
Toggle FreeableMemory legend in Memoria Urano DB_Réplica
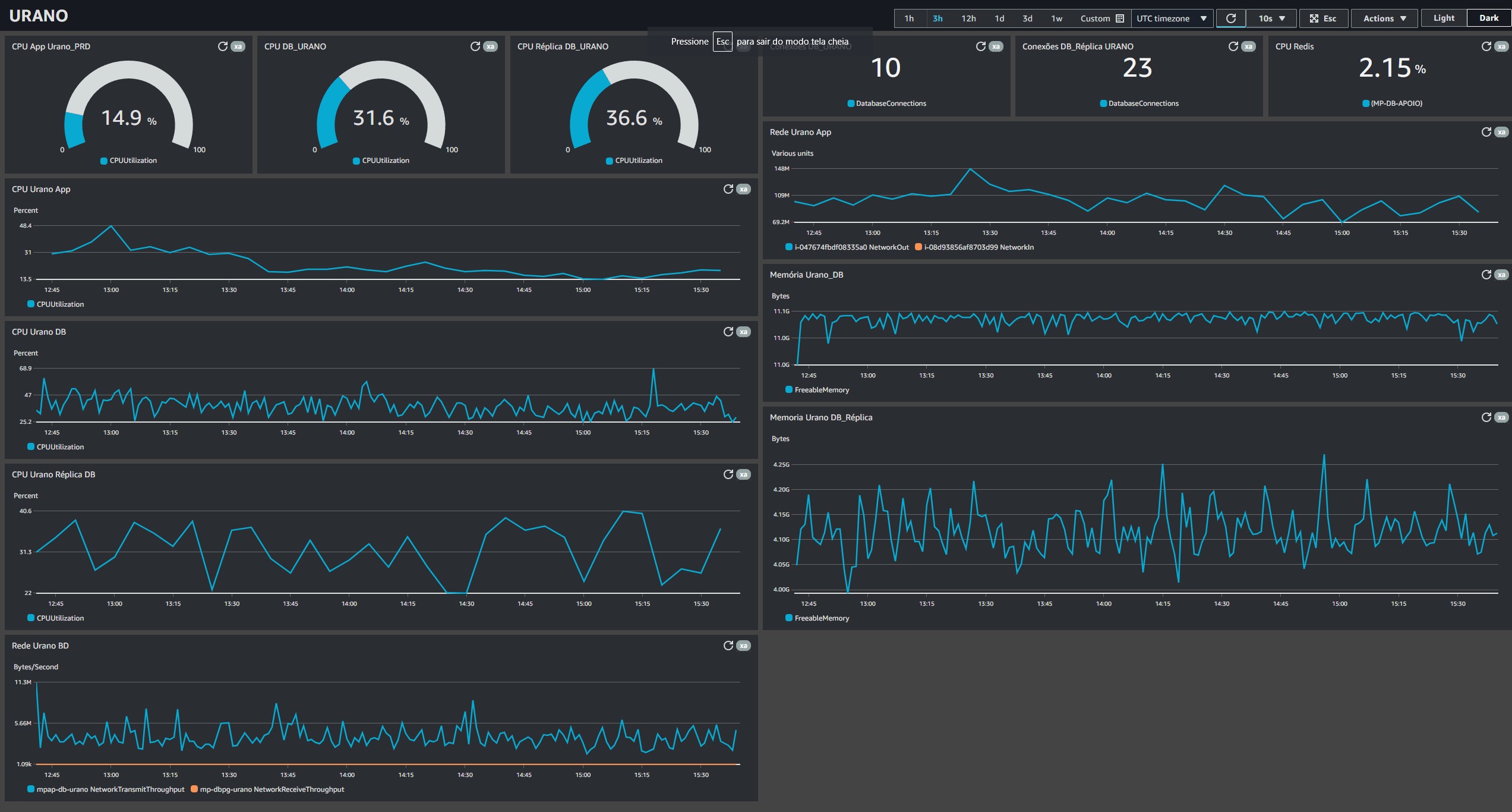point(817,618)
